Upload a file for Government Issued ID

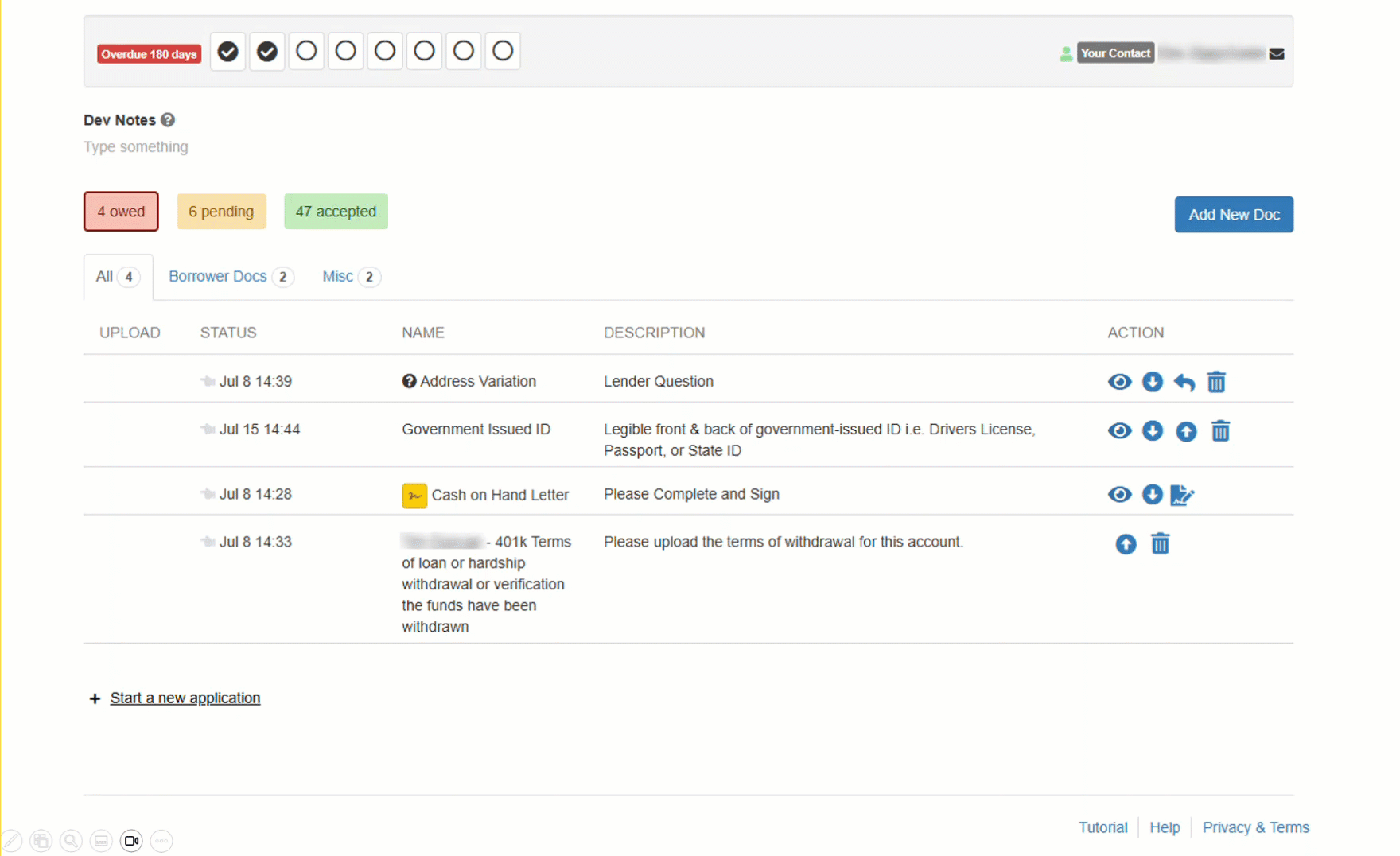1186,431
